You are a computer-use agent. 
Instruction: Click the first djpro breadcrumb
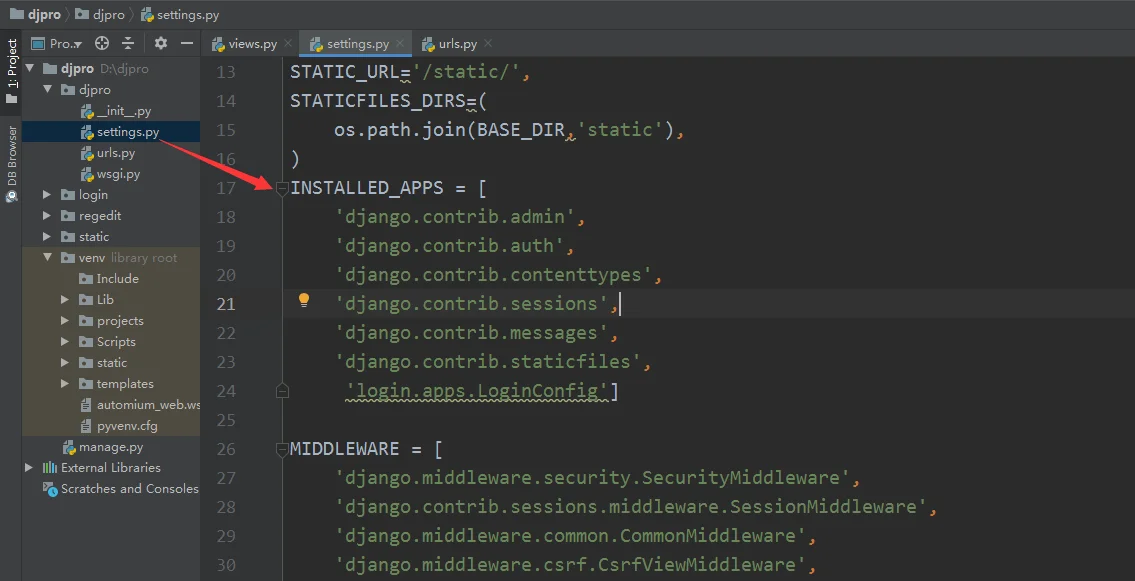pos(35,14)
